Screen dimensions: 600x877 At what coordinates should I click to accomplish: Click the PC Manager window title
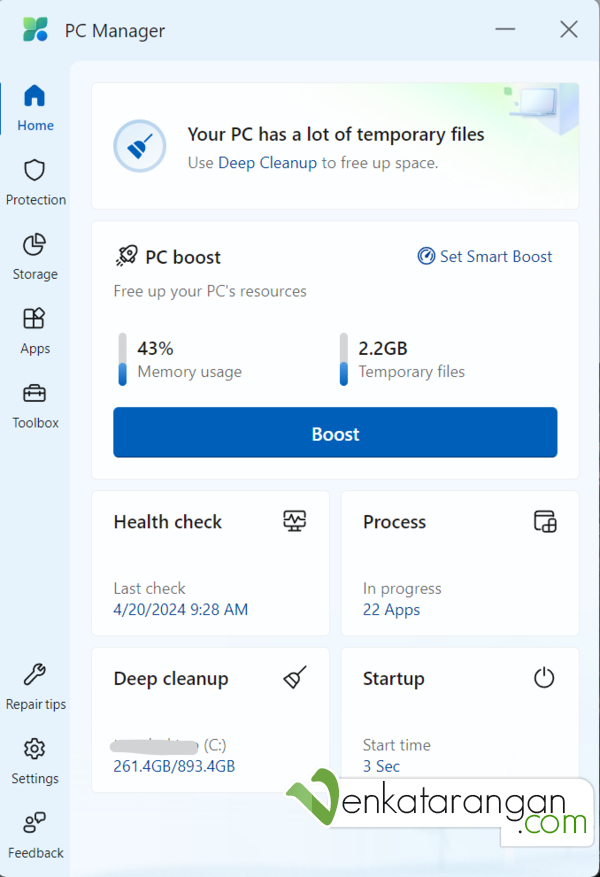pyautogui.click(x=115, y=31)
